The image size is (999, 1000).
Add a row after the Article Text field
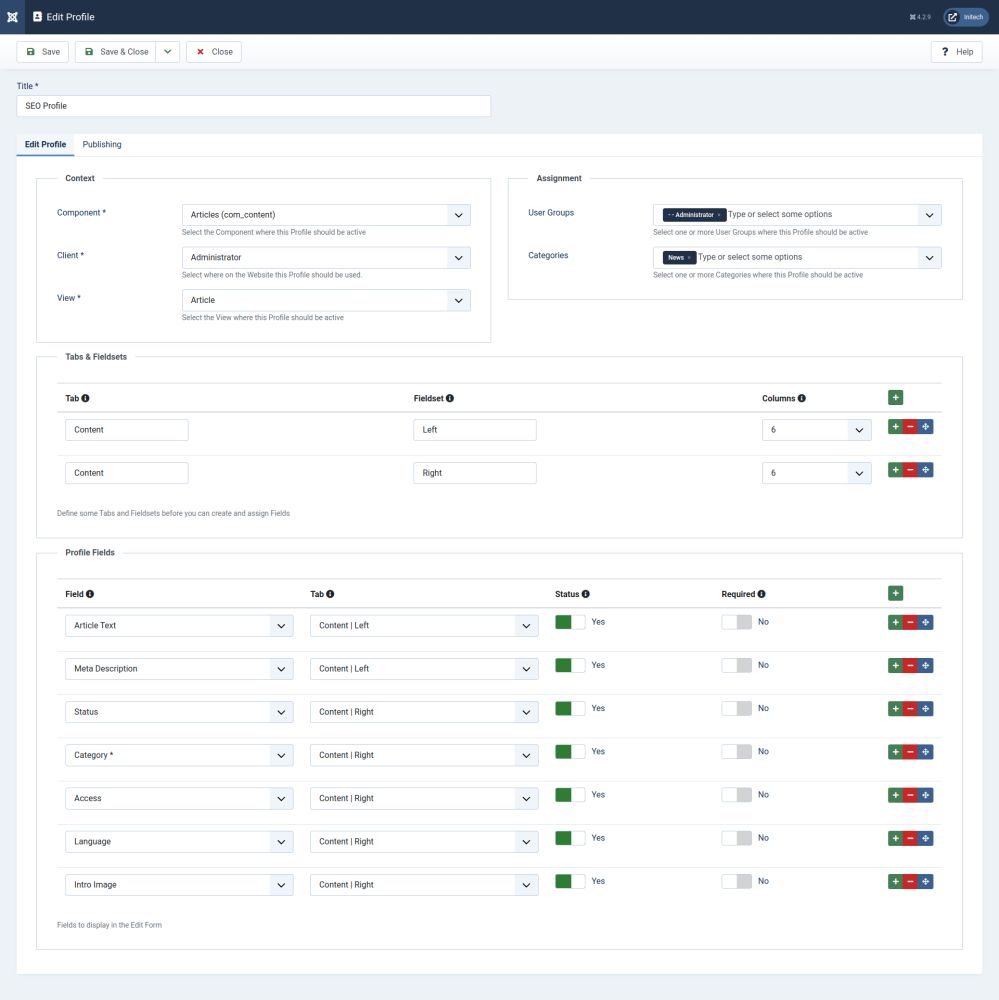click(x=895, y=622)
